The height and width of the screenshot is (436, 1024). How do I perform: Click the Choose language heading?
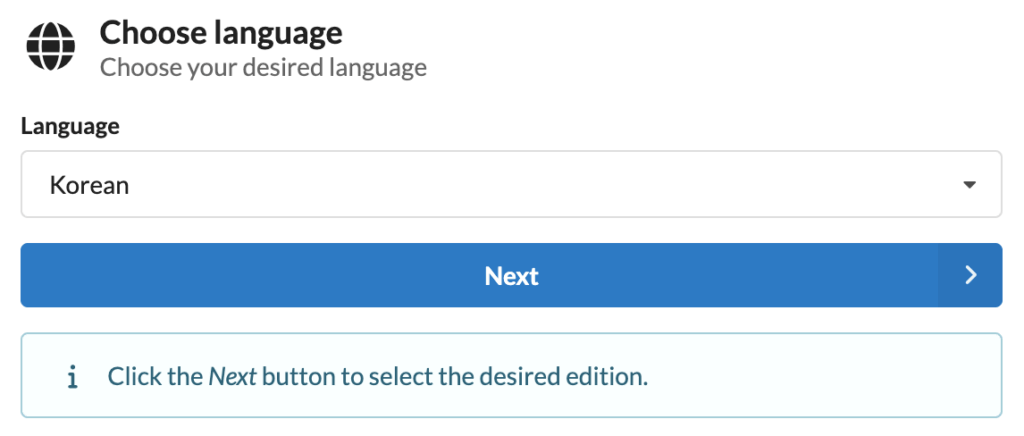click(221, 33)
